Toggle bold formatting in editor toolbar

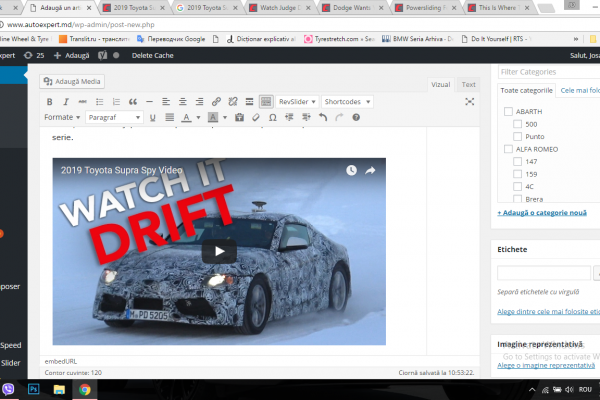tap(49, 102)
